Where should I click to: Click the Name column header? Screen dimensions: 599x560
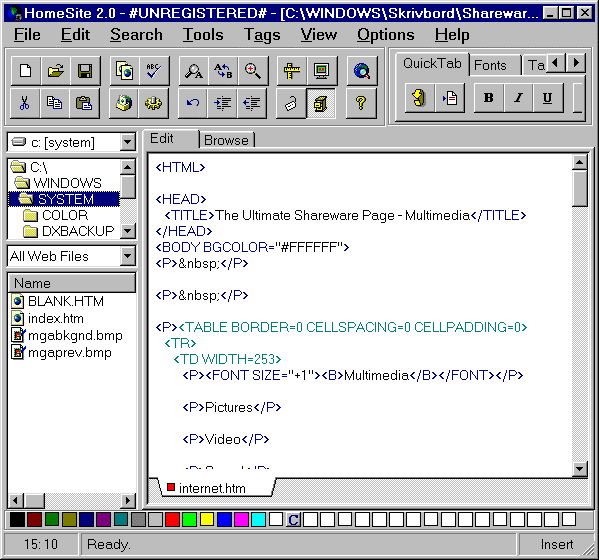[x=71, y=283]
